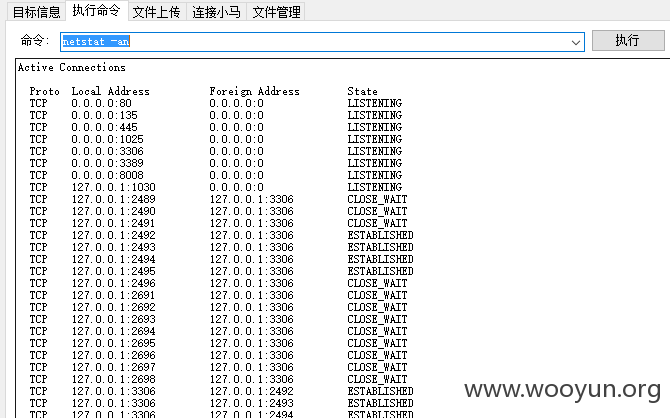Click the Active Connections heading text

(x=71, y=68)
